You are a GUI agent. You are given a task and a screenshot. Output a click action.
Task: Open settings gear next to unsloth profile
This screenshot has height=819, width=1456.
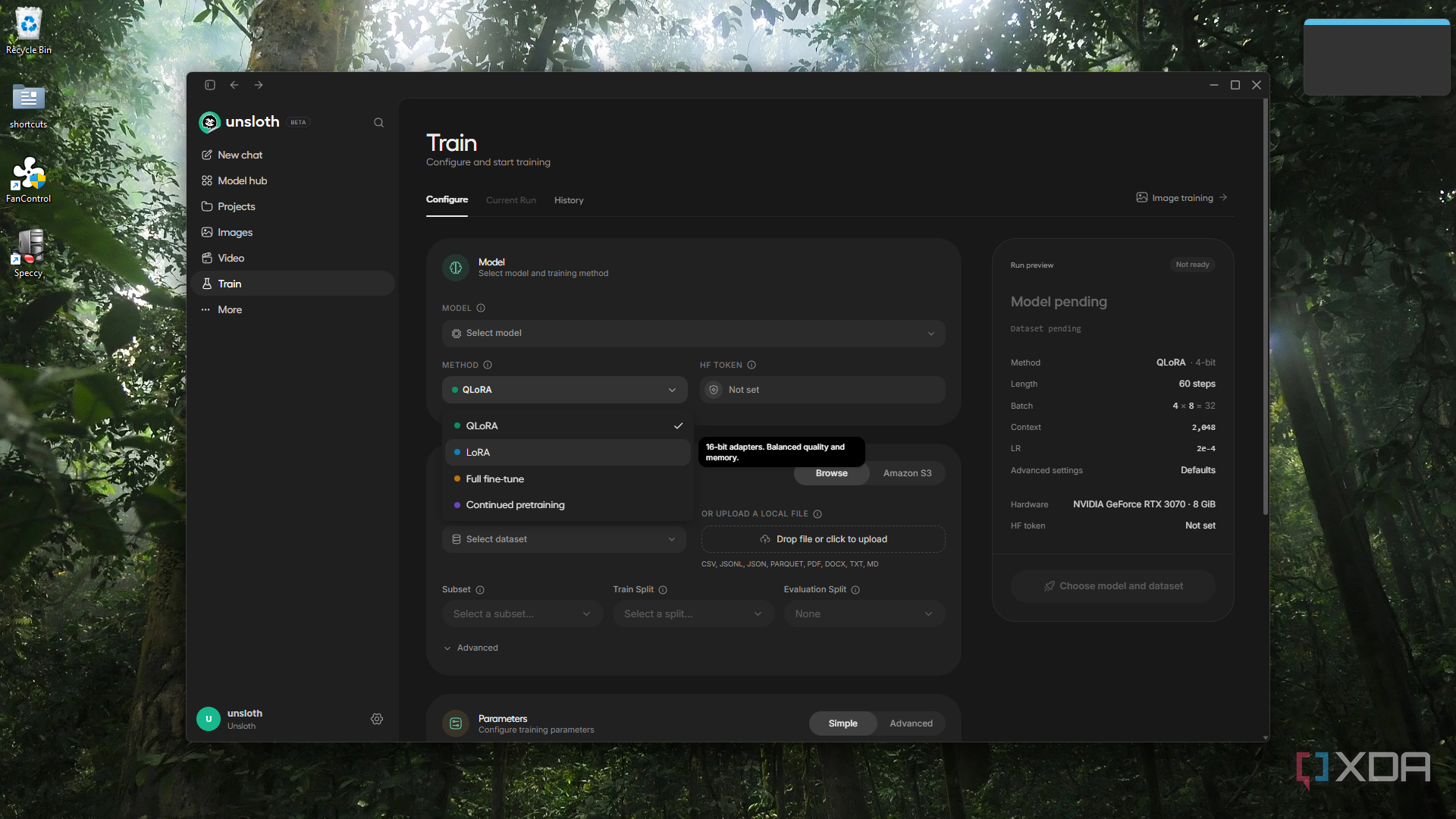[377, 719]
